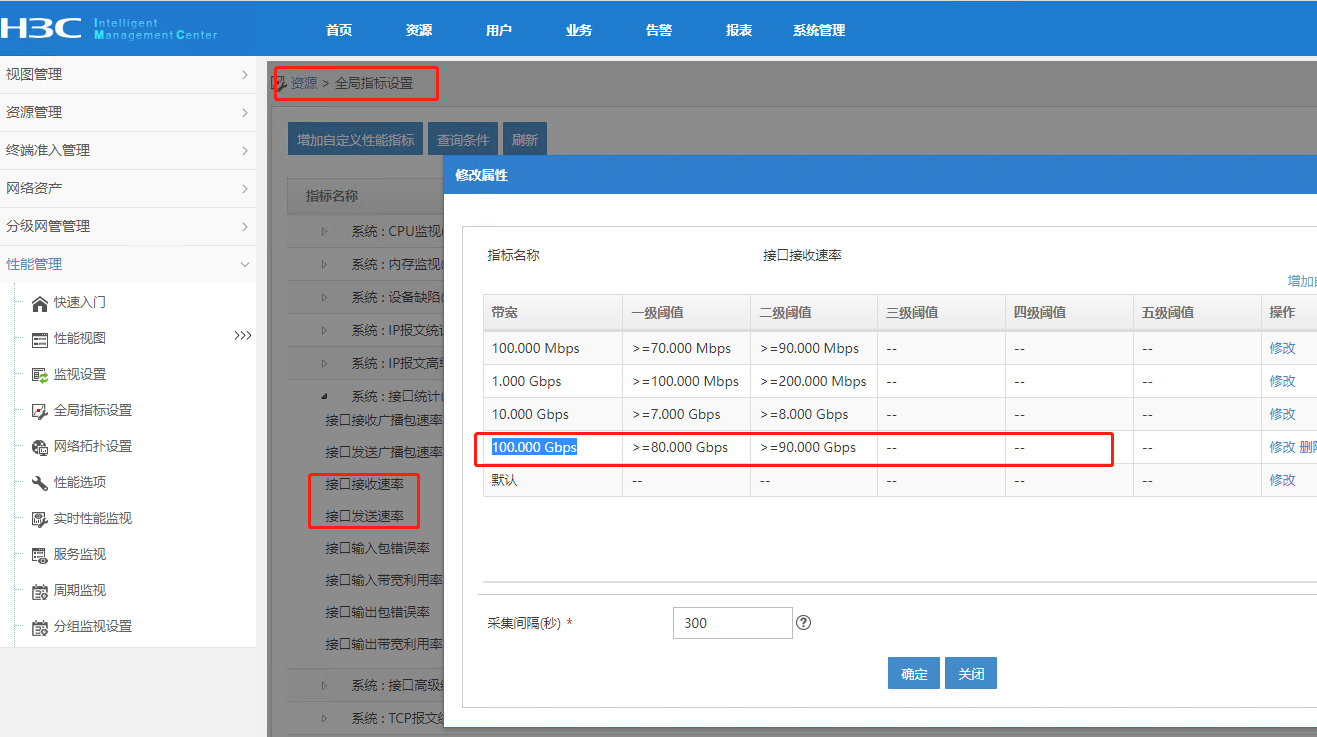Screen dimensions: 1317x737
Task: Expand 性能视图 submenu arrows
Action: pyautogui.click(x=242, y=336)
